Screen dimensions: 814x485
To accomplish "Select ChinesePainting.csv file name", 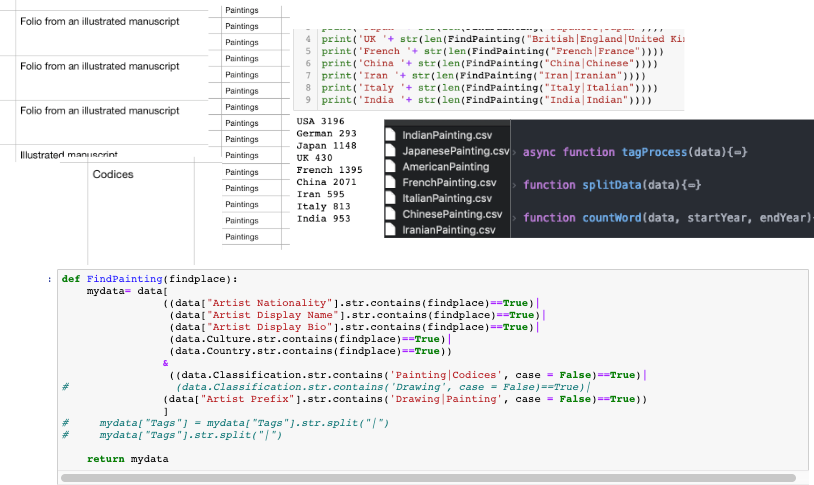I will 451,215.
